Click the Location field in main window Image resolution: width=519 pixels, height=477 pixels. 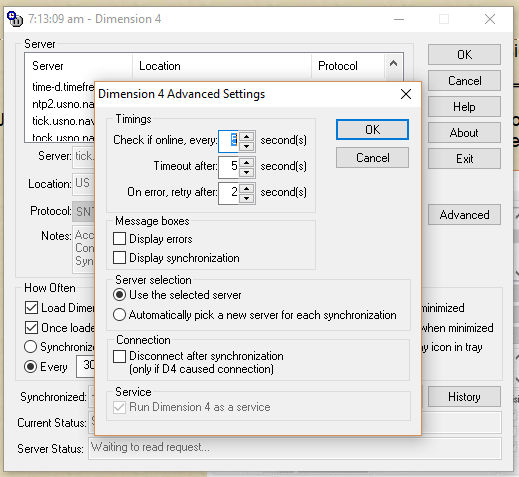point(84,183)
